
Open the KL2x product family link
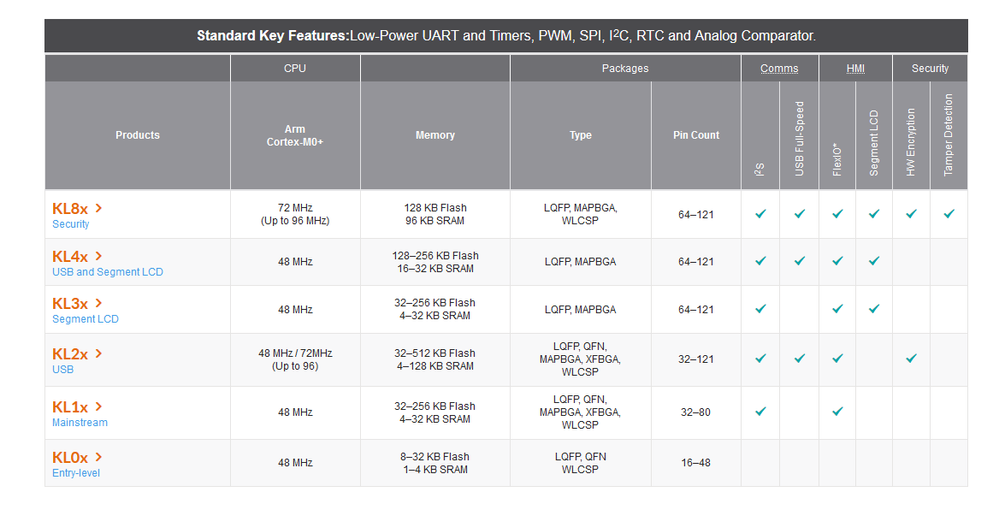tap(70, 354)
